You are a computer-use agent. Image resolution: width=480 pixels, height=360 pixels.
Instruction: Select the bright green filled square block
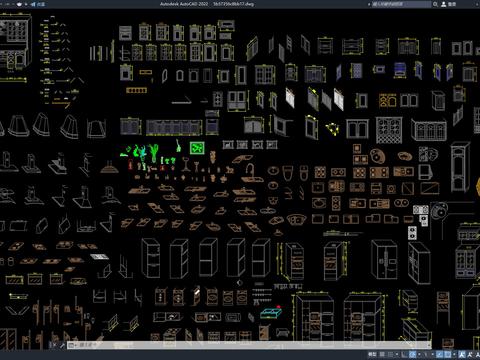pyautogui.click(x=197, y=148)
